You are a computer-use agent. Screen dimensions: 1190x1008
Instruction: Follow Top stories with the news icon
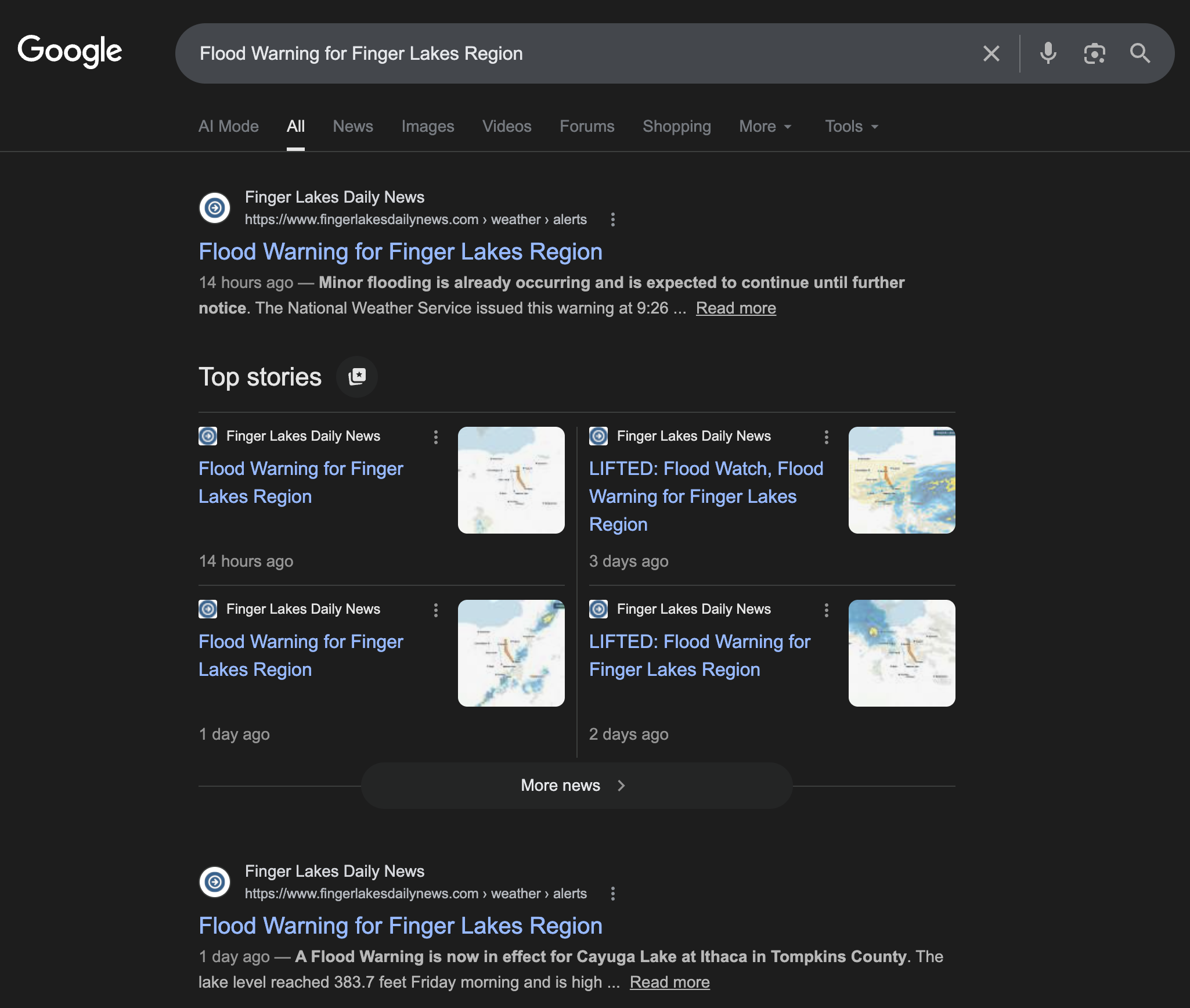[x=357, y=376]
